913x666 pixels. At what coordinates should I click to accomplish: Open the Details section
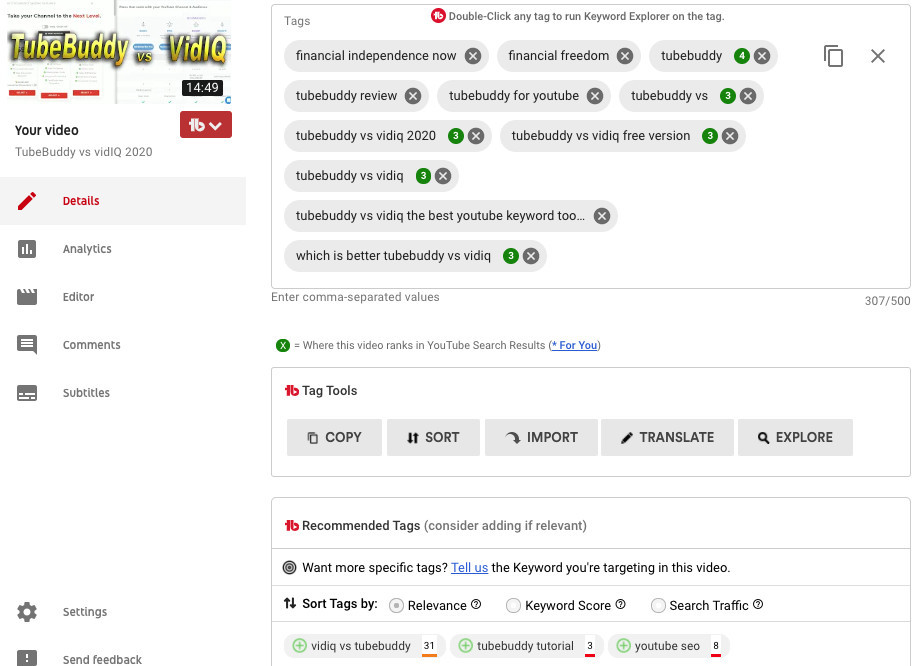(x=123, y=201)
